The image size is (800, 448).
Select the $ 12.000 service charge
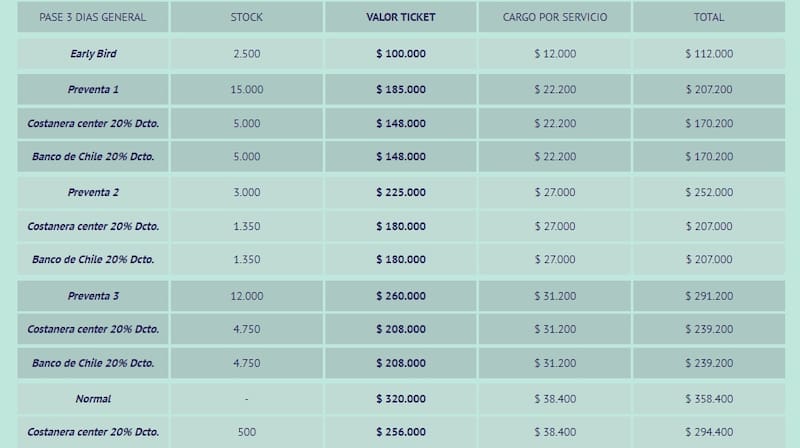tap(555, 54)
